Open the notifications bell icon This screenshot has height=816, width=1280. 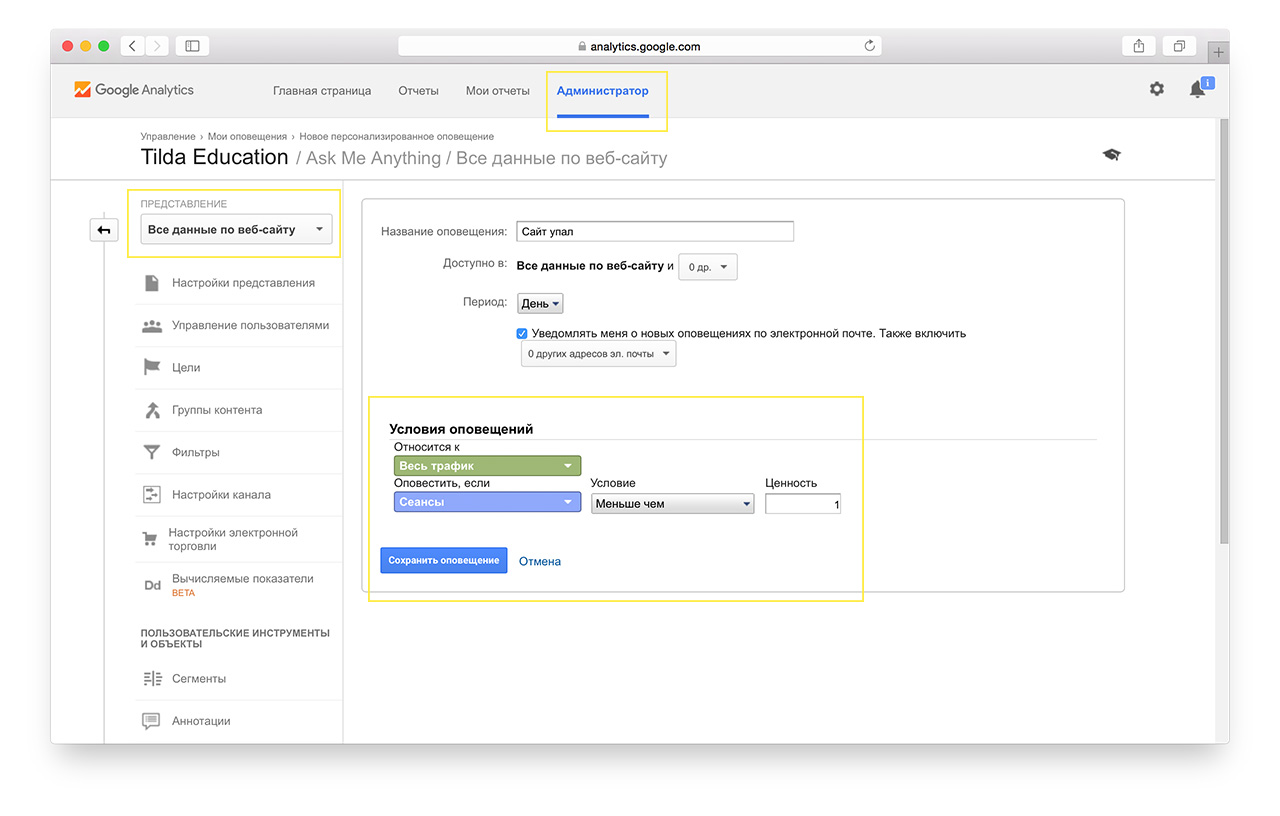1197,90
